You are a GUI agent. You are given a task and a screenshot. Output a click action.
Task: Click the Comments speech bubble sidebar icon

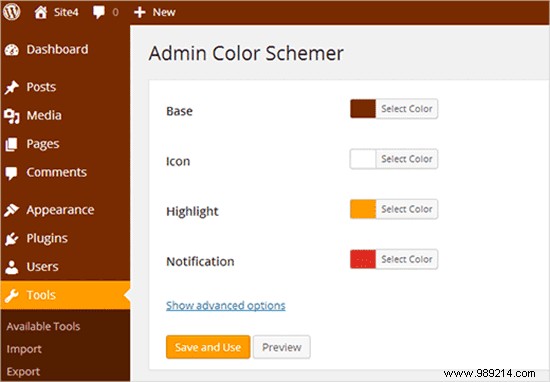tap(11, 173)
